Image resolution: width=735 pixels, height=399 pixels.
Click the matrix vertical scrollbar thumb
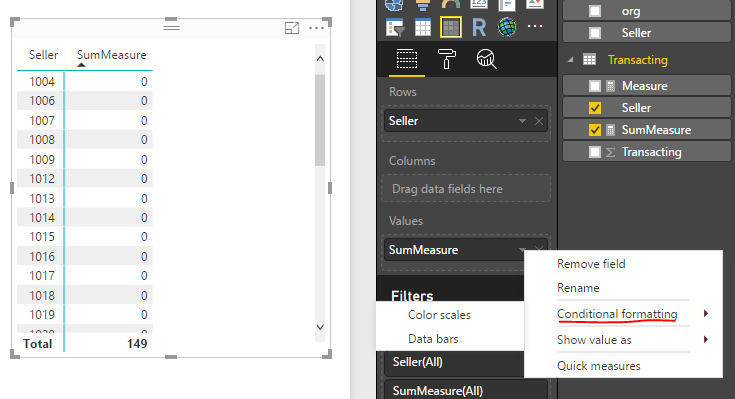(x=320, y=120)
